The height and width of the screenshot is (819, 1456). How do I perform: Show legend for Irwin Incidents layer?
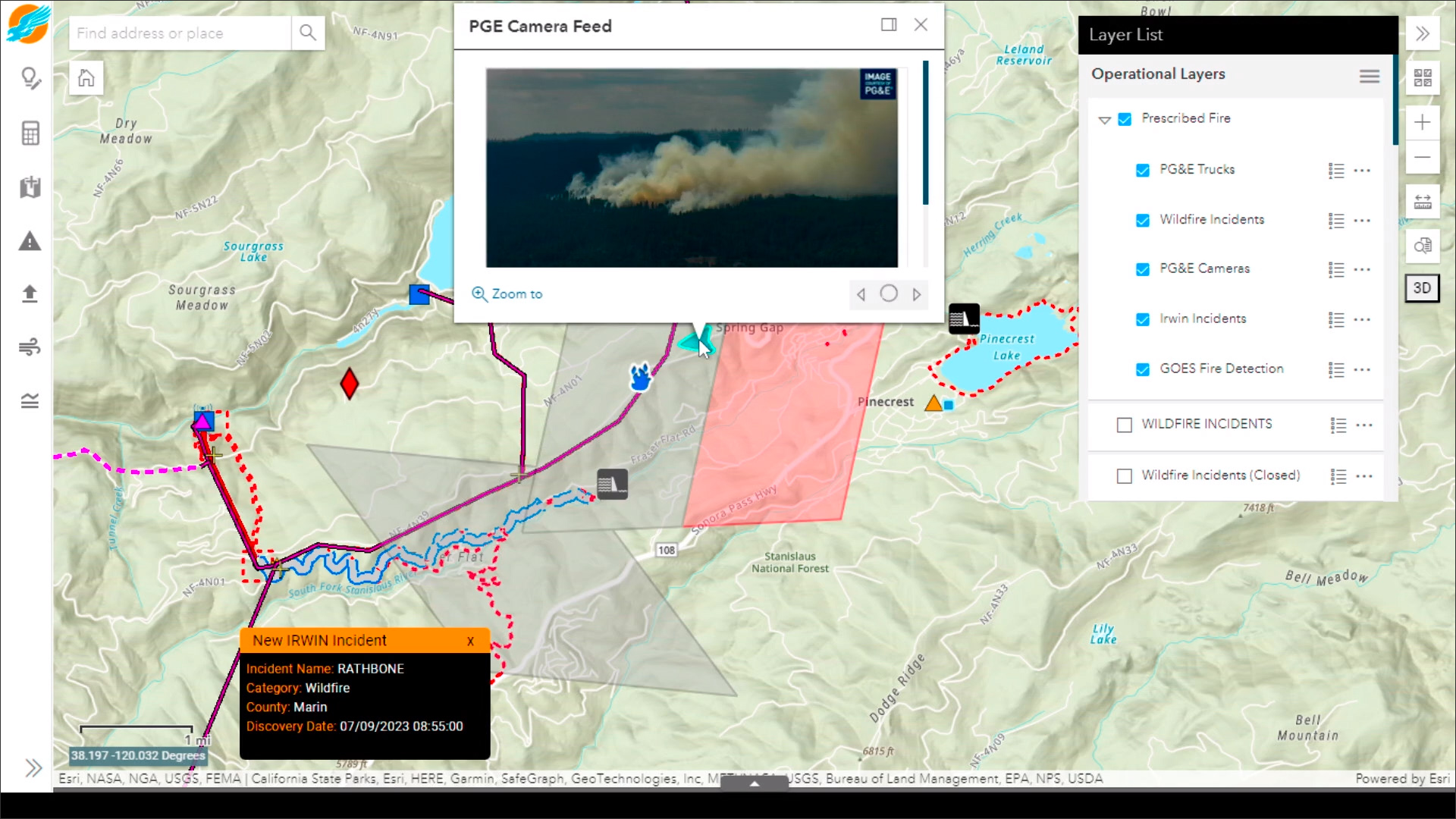click(x=1335, y=320)
